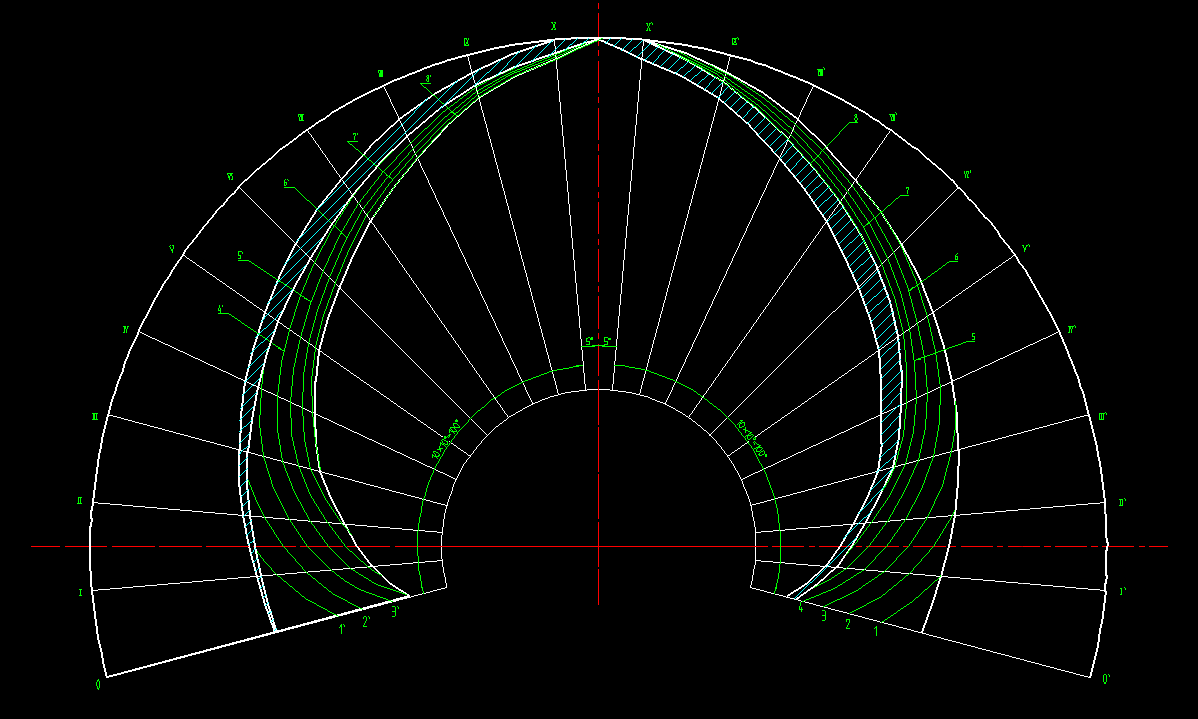Select the "X" label left of the apex
Viewport: 1198px width, 719px height.
pyautogui.click(x=553, y=26)
